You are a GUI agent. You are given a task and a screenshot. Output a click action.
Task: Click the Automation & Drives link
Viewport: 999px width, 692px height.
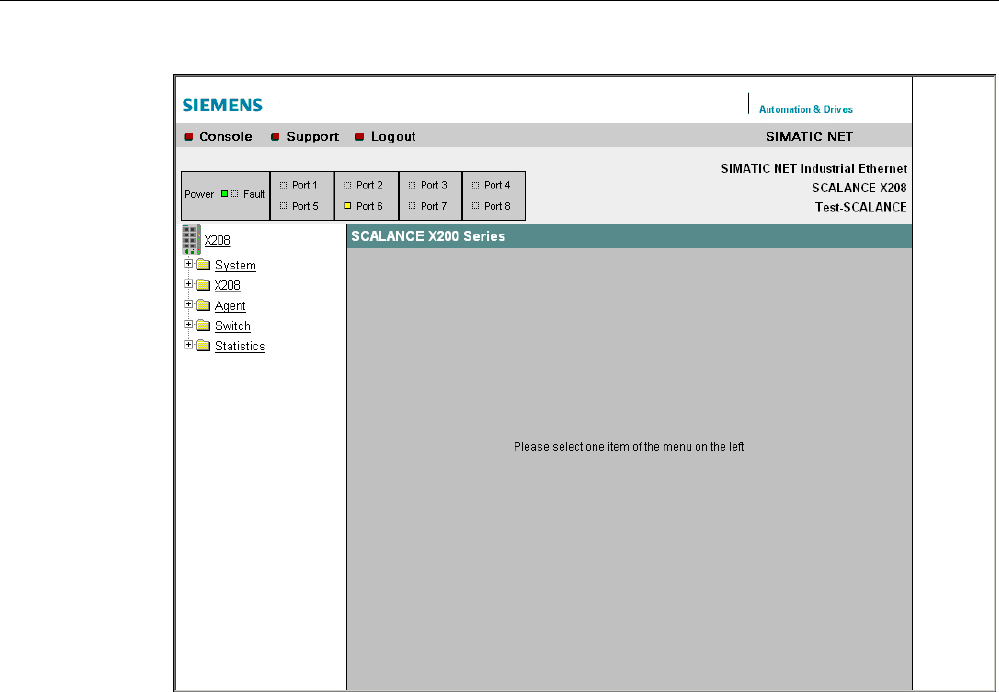805,110
